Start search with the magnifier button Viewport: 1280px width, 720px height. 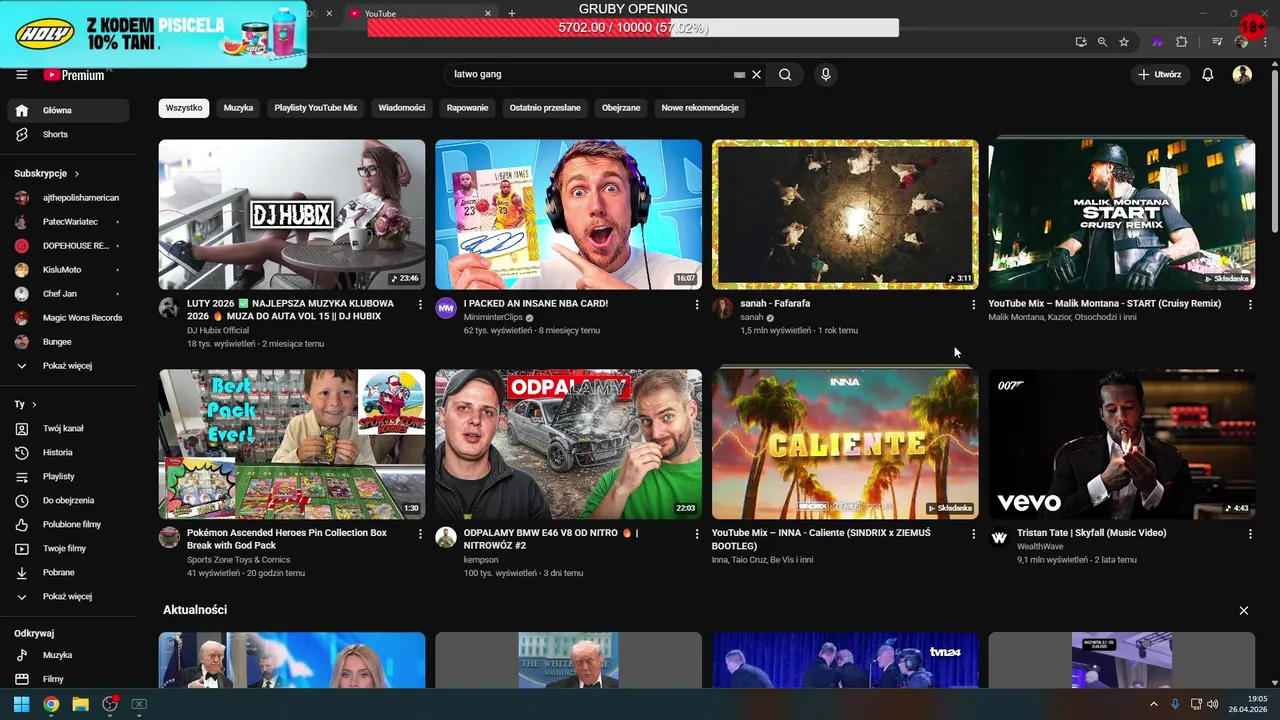(x=785, y=75)
